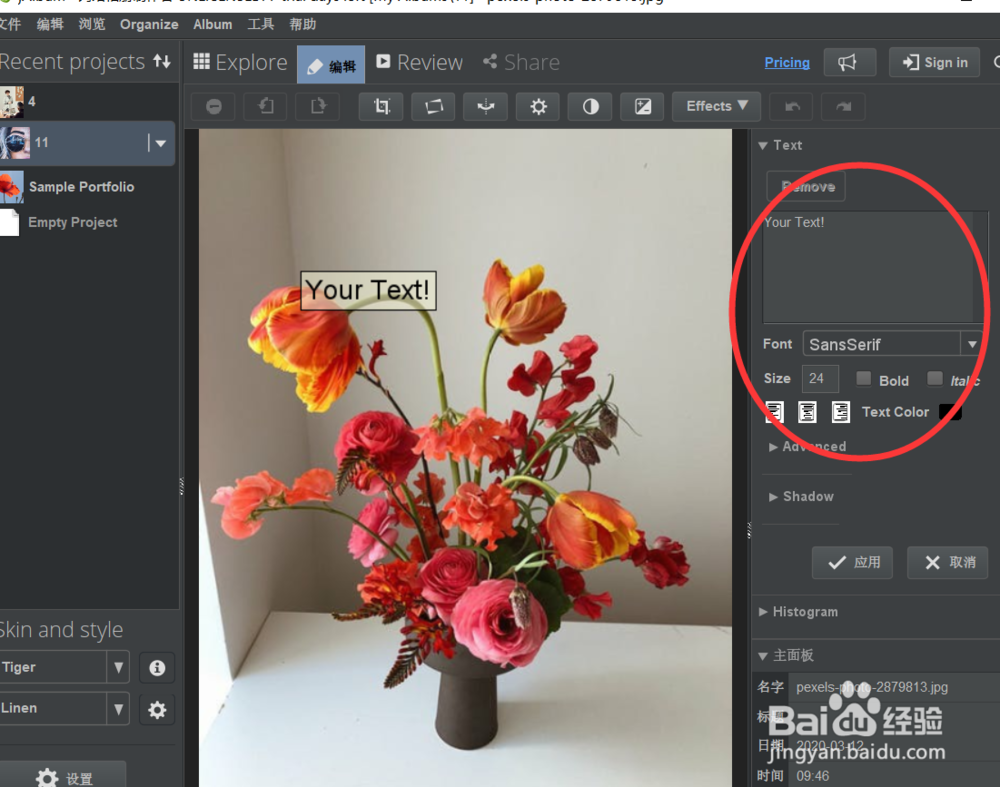The width and height of the screenshot is (1000, 787).
Task: Align text right icon
Action: pos(841,413)
